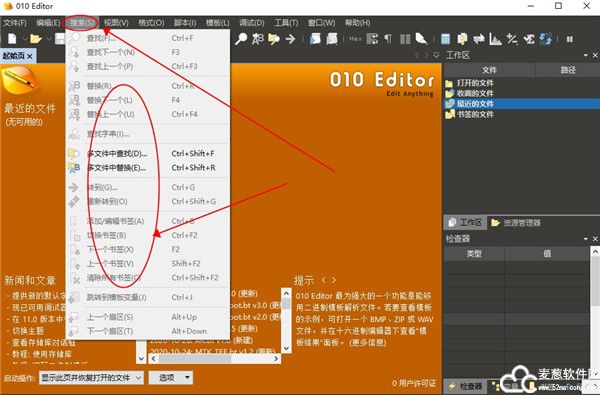This screenshot has width=600, height=395.
Task: Close the 检查器 panel
Action: pyautogui.click(x=595, y=238)
